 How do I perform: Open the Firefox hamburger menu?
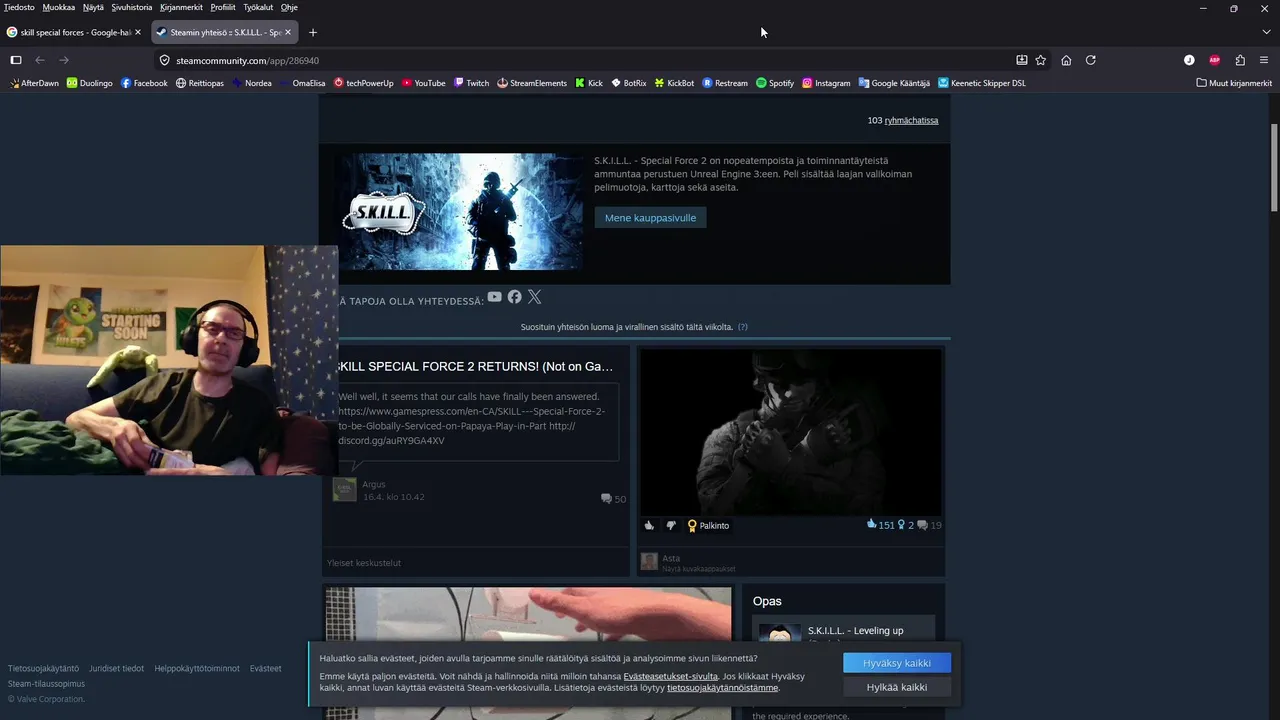click(1264, 60)
